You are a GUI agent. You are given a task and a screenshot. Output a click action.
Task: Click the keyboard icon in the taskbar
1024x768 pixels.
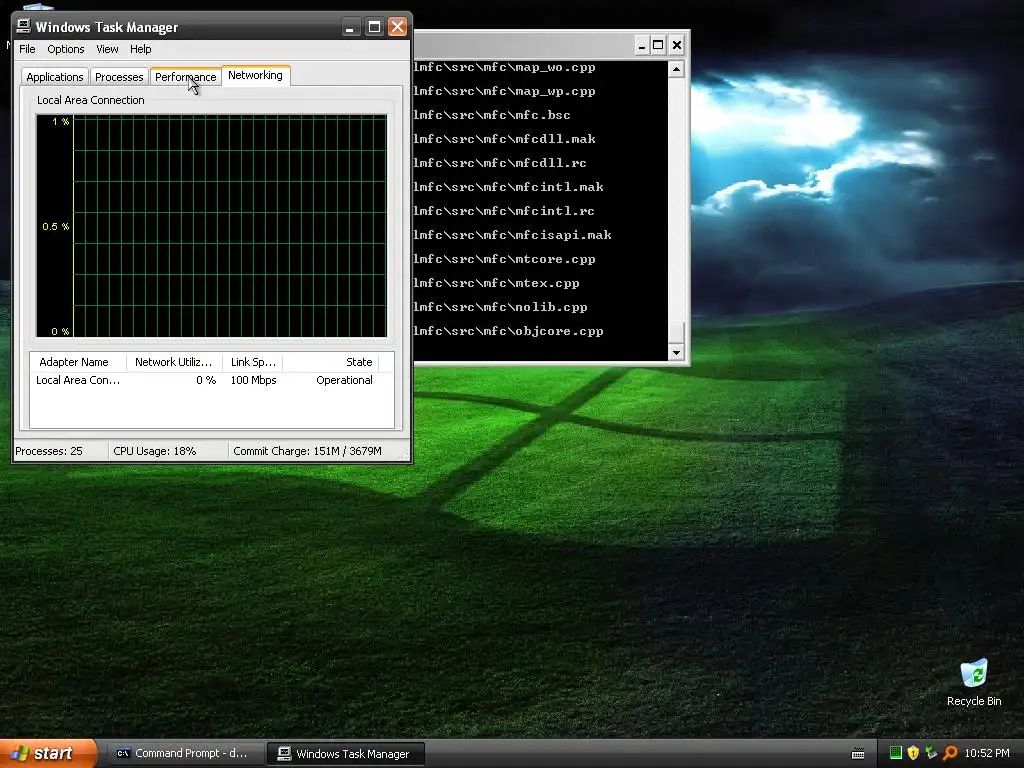[858, 754]
